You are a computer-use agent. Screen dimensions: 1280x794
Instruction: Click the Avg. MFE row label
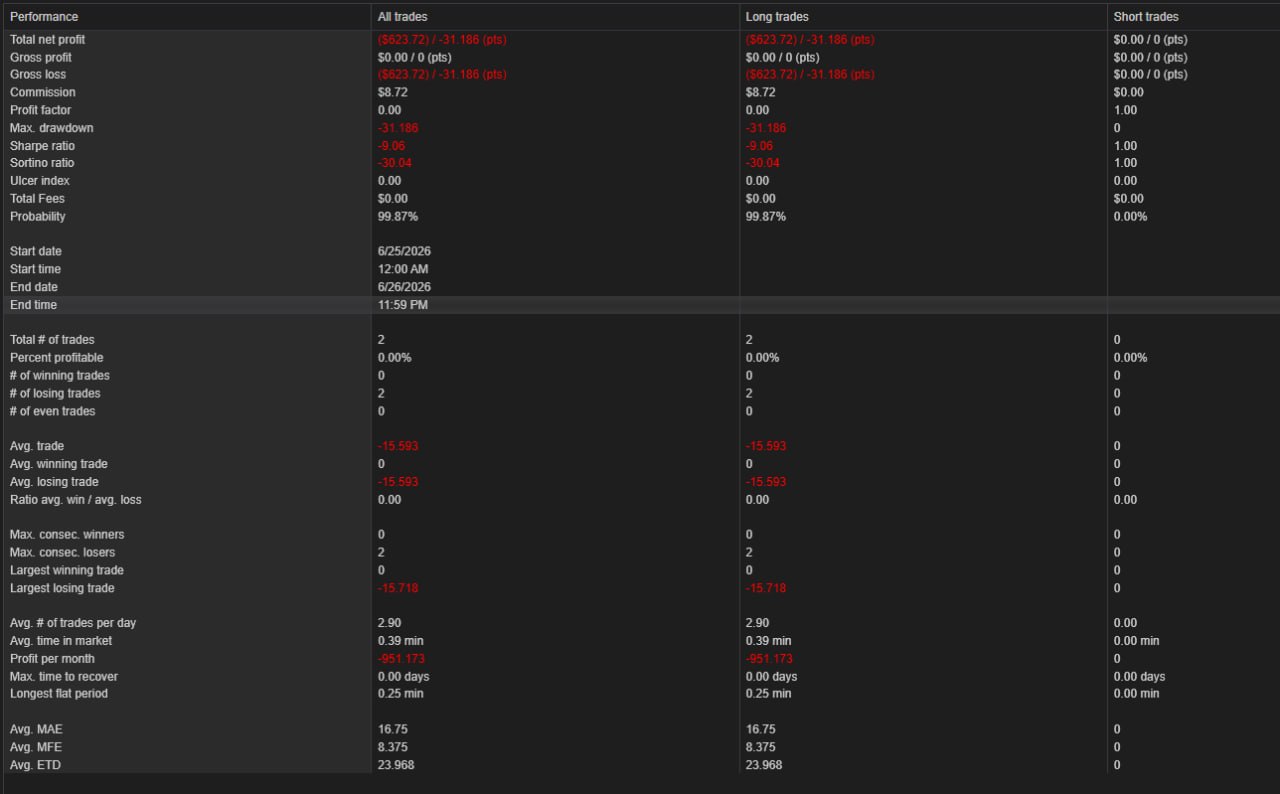coord(35,748)
